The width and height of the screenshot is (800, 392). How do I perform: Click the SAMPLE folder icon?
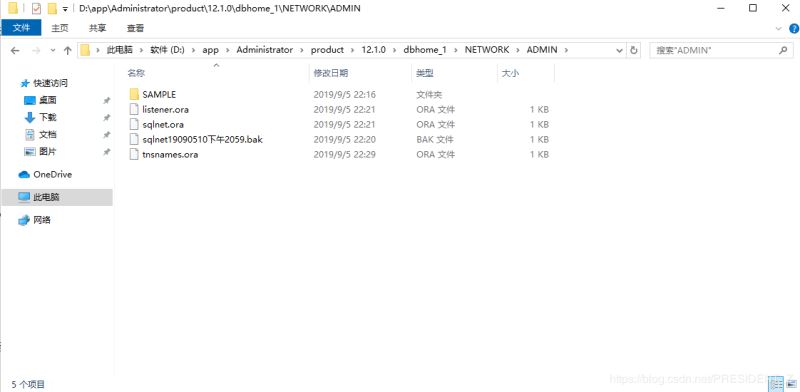[134, 94]
